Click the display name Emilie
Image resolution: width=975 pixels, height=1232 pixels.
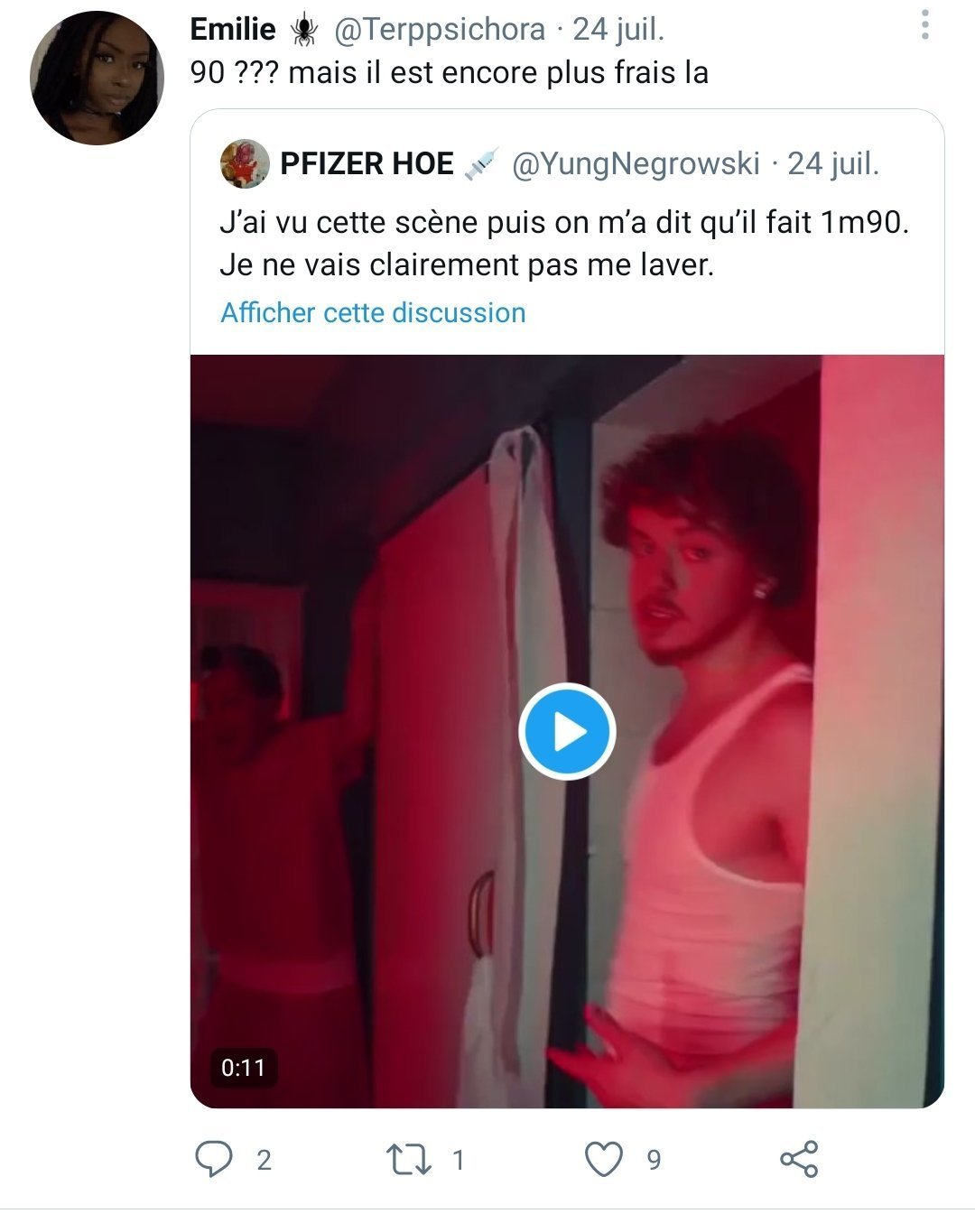pyautogui.click(x=233, y=29)
